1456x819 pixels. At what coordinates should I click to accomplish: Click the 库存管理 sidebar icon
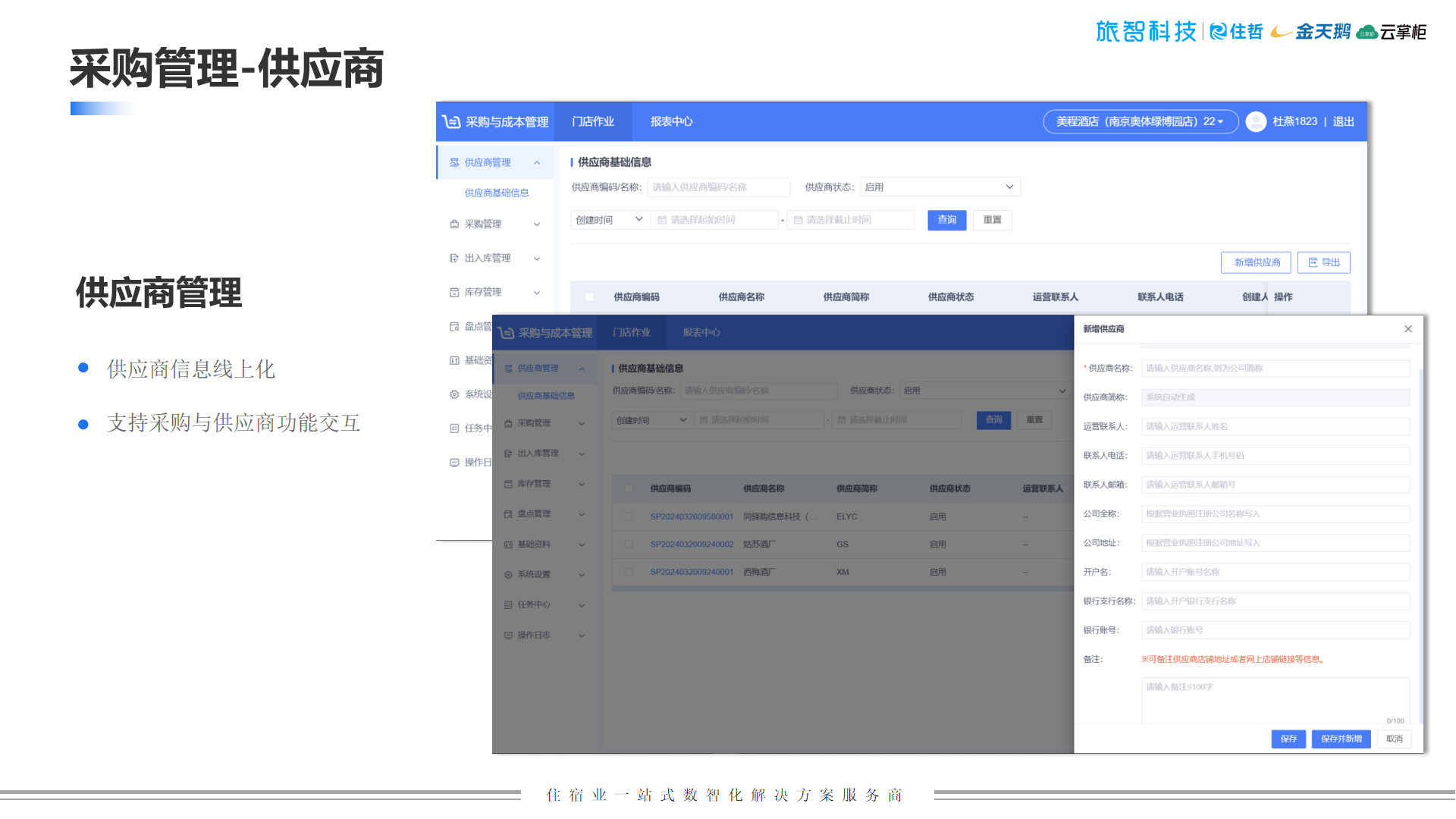454,292
